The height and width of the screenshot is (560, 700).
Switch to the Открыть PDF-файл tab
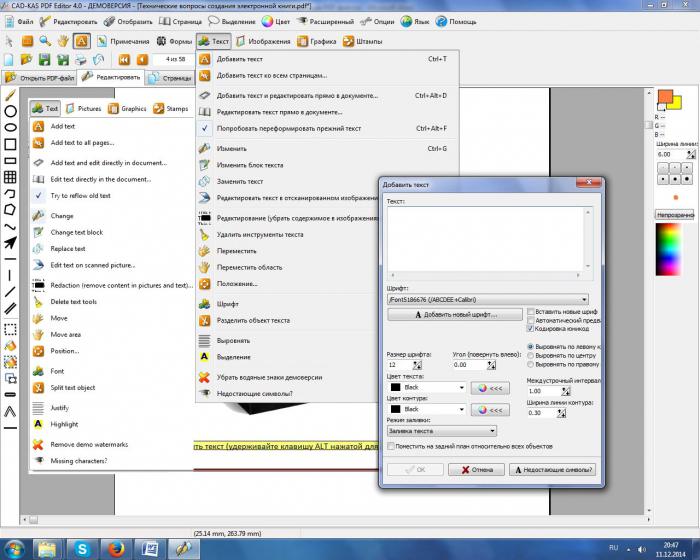pos(40,78)
